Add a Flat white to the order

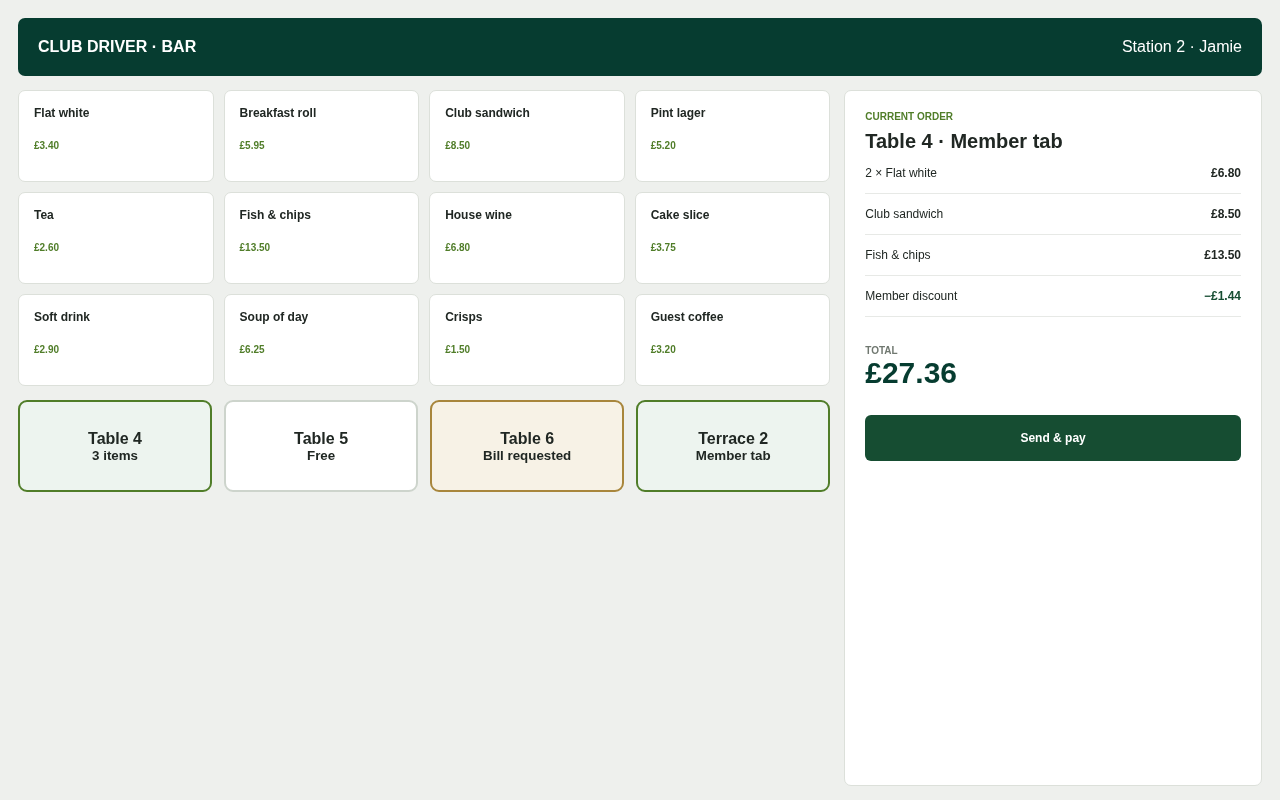click(x=116, y=136)
